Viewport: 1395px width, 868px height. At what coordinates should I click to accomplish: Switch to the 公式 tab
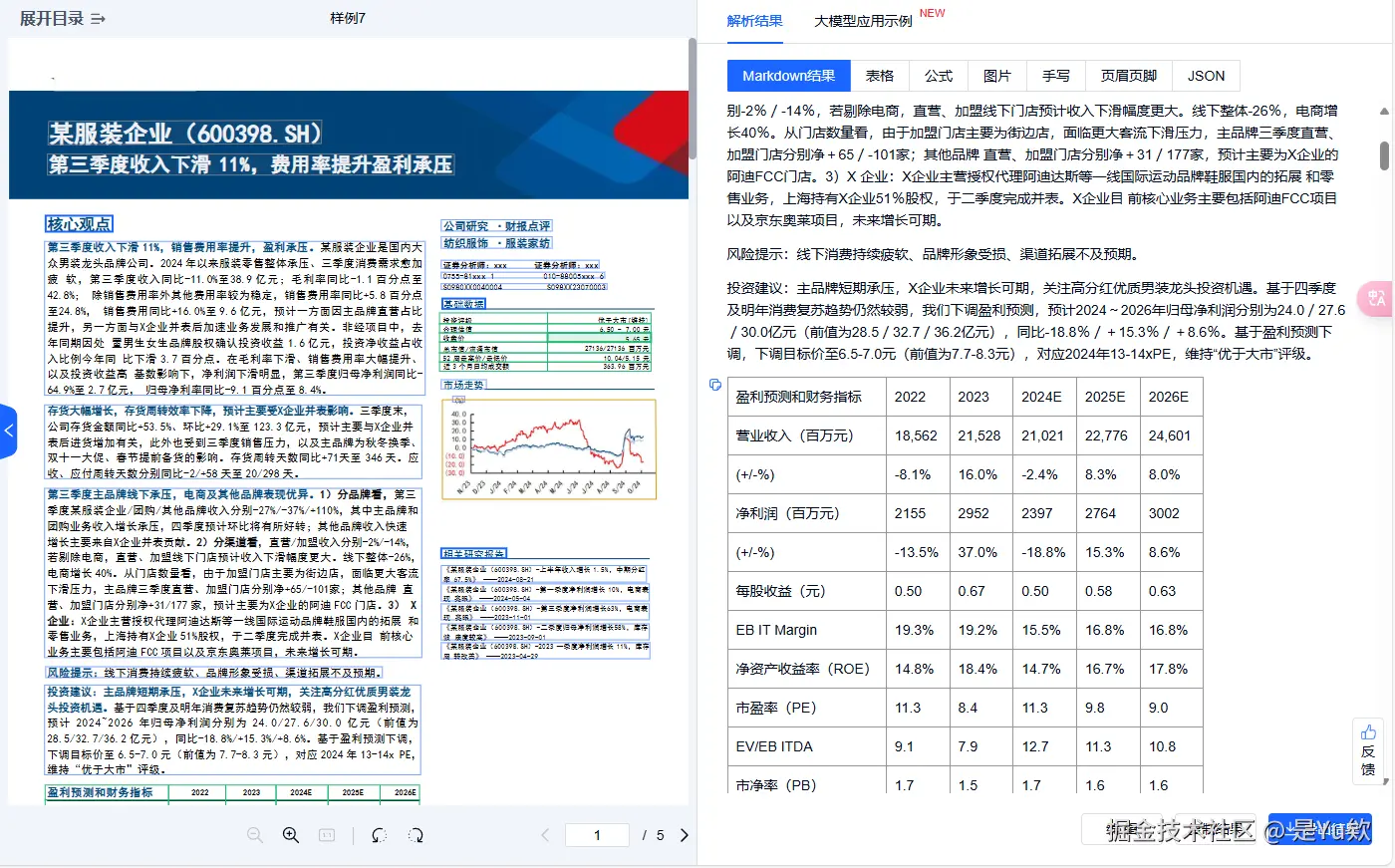click(938, 76)
